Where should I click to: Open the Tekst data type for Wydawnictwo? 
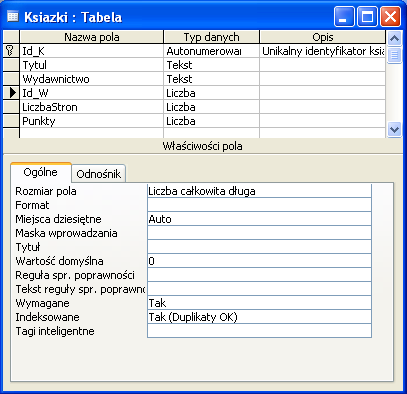click(x=211, y=79)
